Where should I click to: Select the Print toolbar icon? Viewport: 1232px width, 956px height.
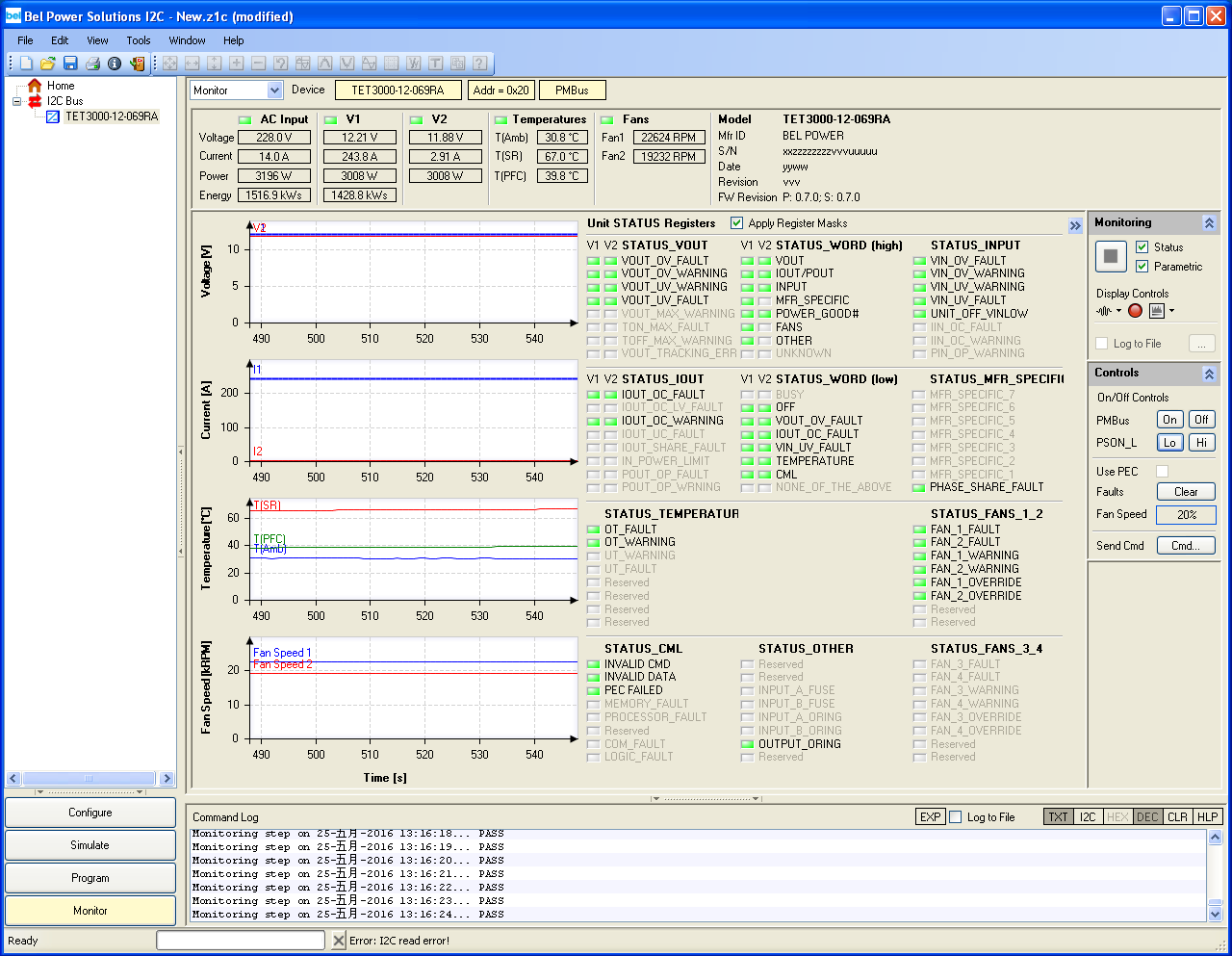coord(94,63)
